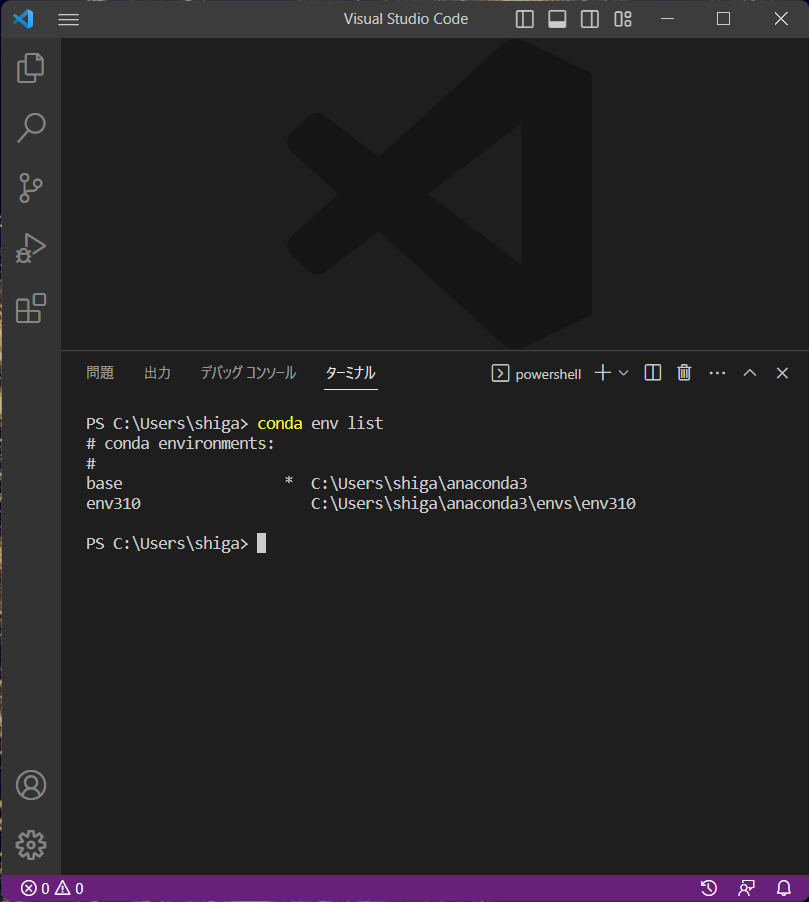The image size is (809, 902).
Task: Close the terminal panel
Action: 782,373
